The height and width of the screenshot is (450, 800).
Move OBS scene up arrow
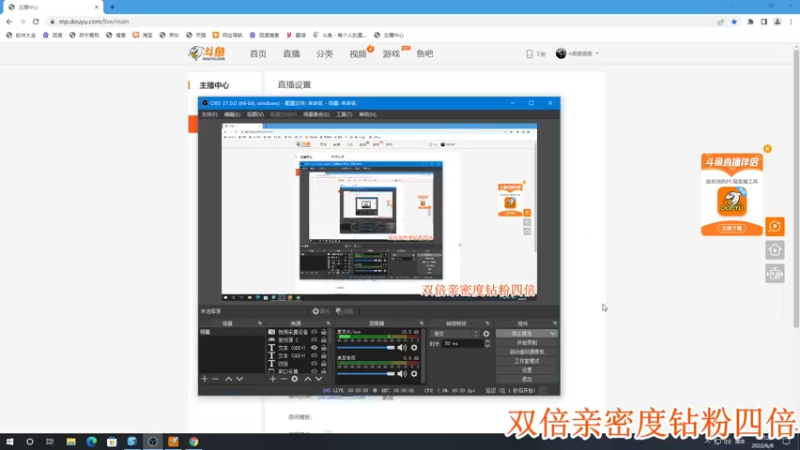(229, 379)
